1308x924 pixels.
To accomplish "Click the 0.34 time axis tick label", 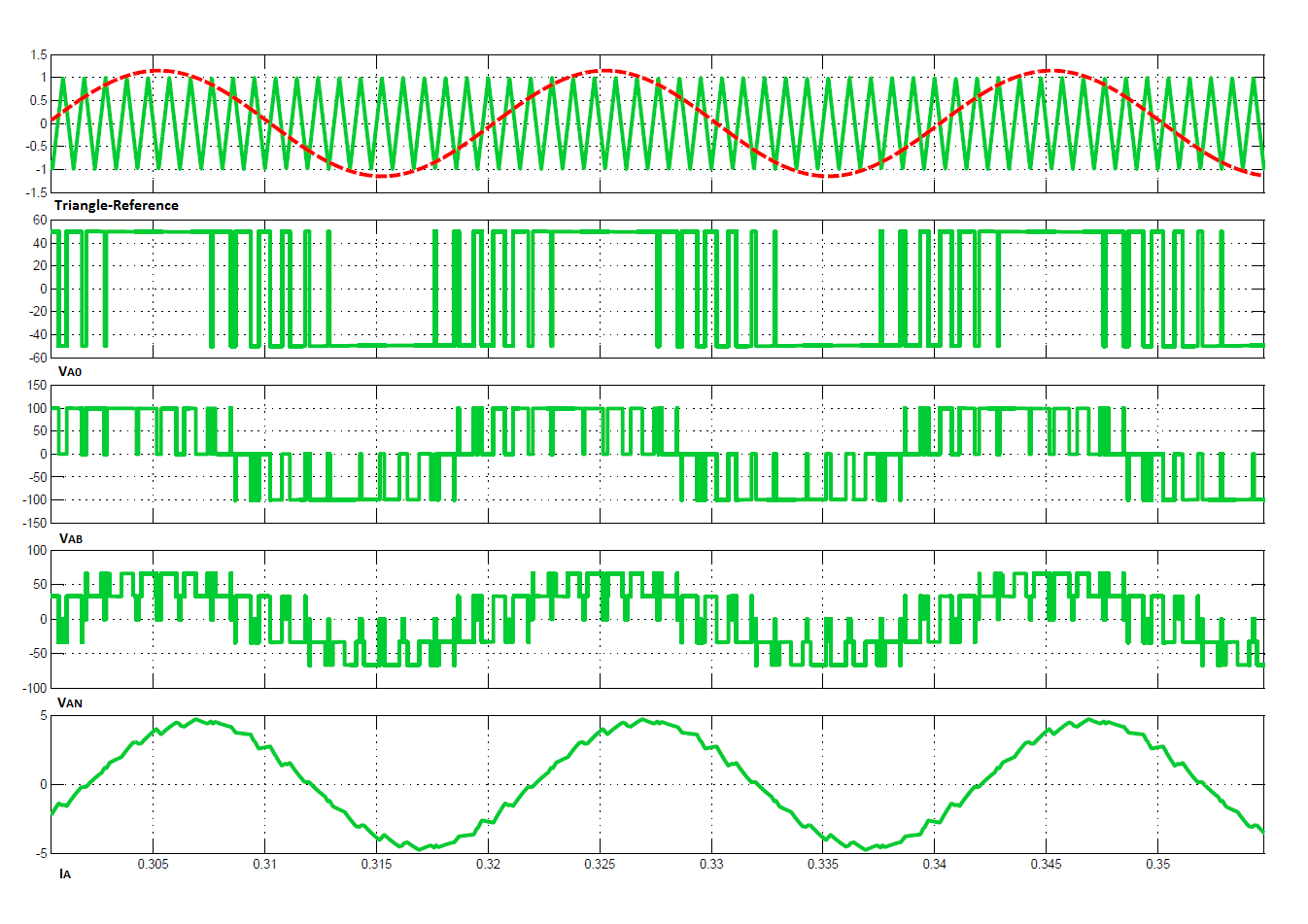I will pyautogui.click(x=935, y=864).
